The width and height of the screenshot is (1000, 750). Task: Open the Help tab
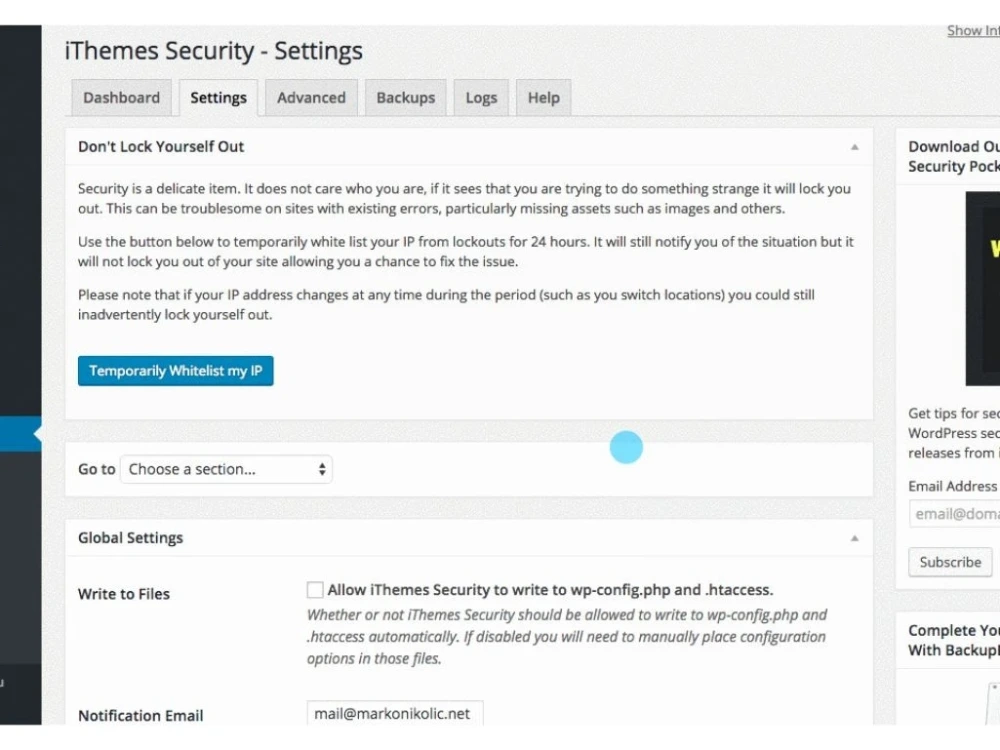click(543, 98)
